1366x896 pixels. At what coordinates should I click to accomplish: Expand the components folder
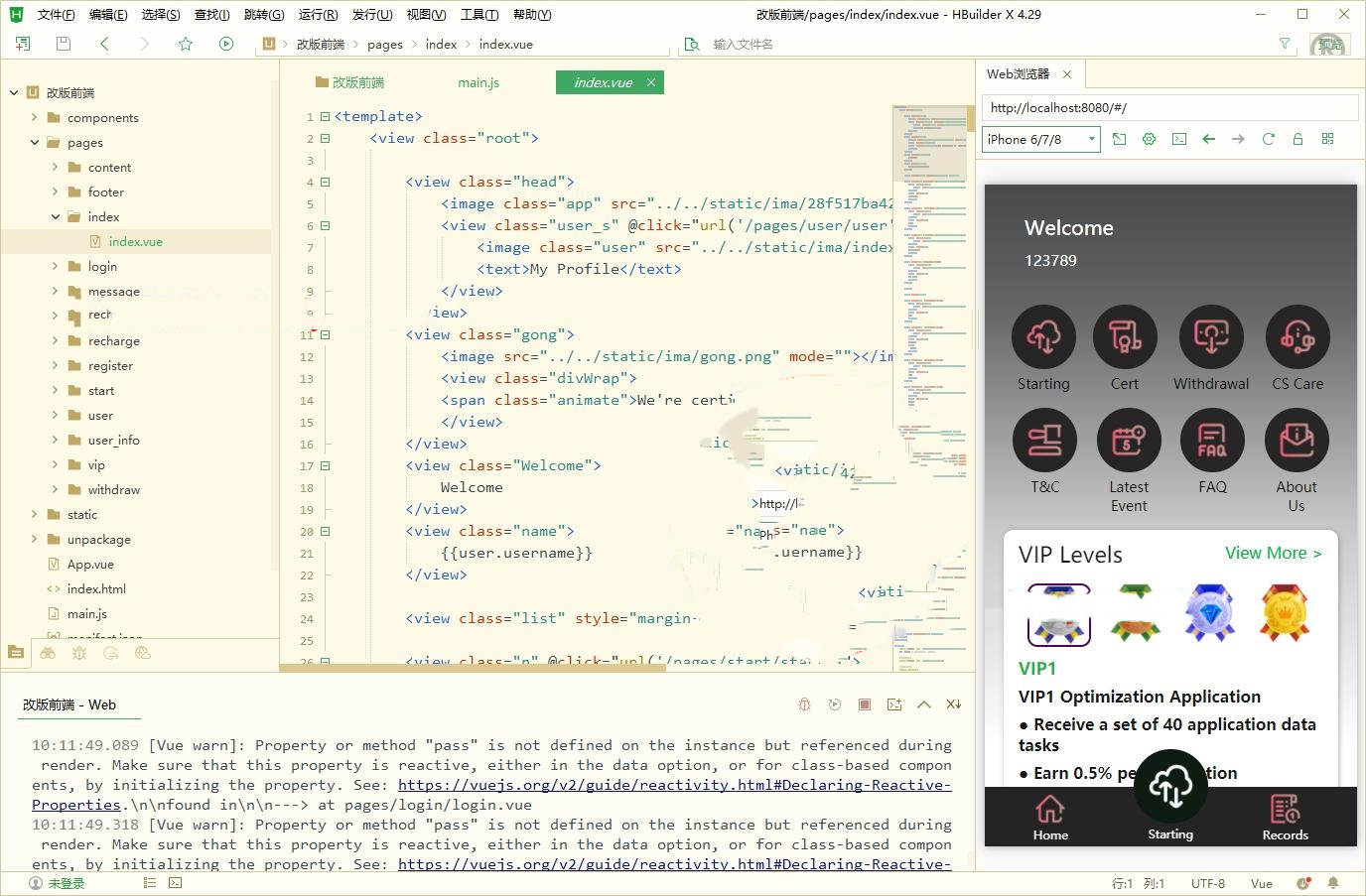(x=34, y=117)
